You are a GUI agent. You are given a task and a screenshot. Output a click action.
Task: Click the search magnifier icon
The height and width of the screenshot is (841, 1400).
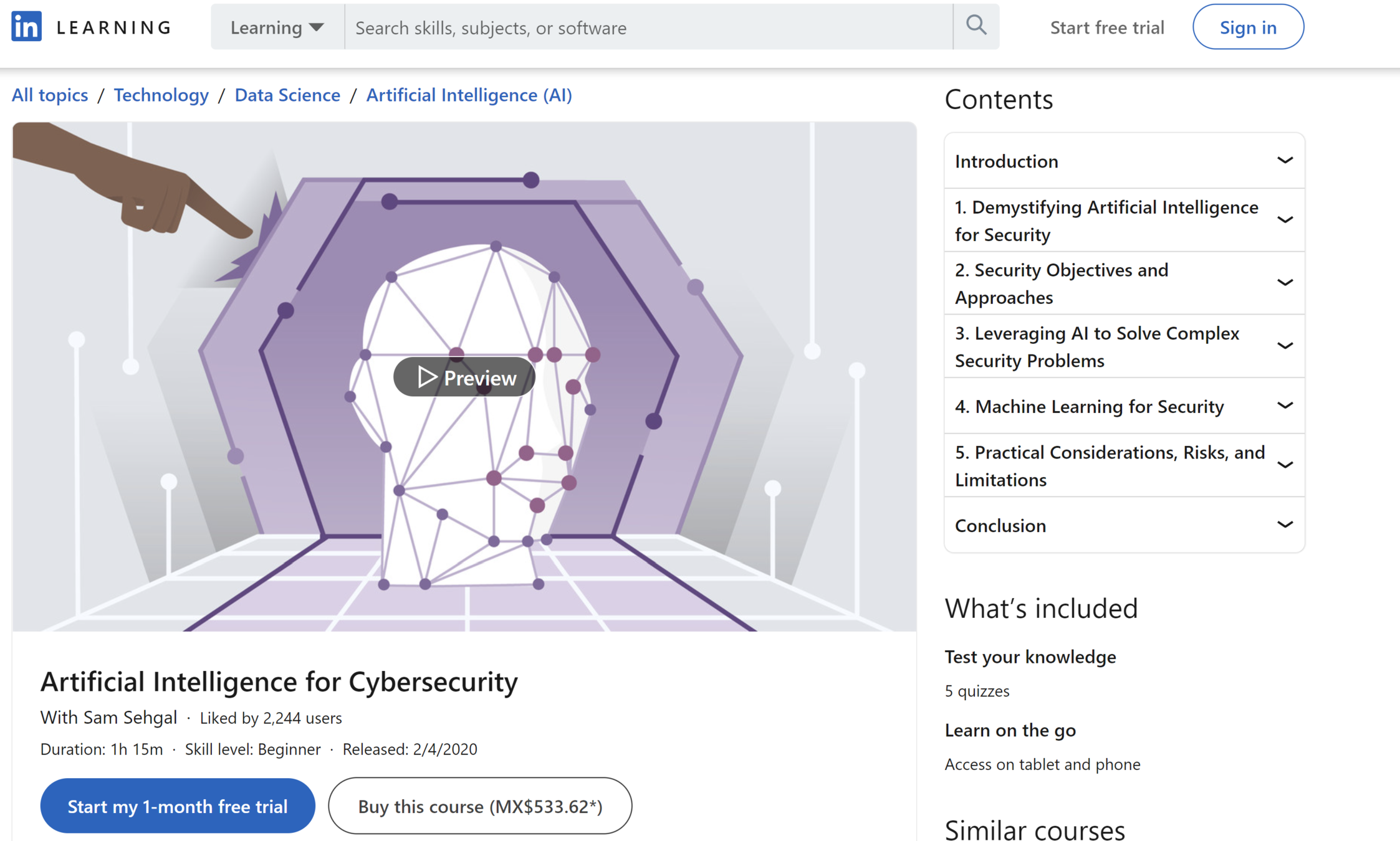pyautogui.click(x=976, y=26)
